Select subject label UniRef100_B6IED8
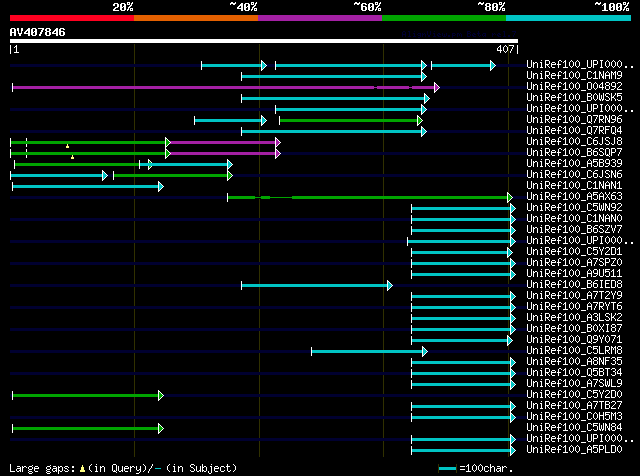 click(x=574, y=285)
